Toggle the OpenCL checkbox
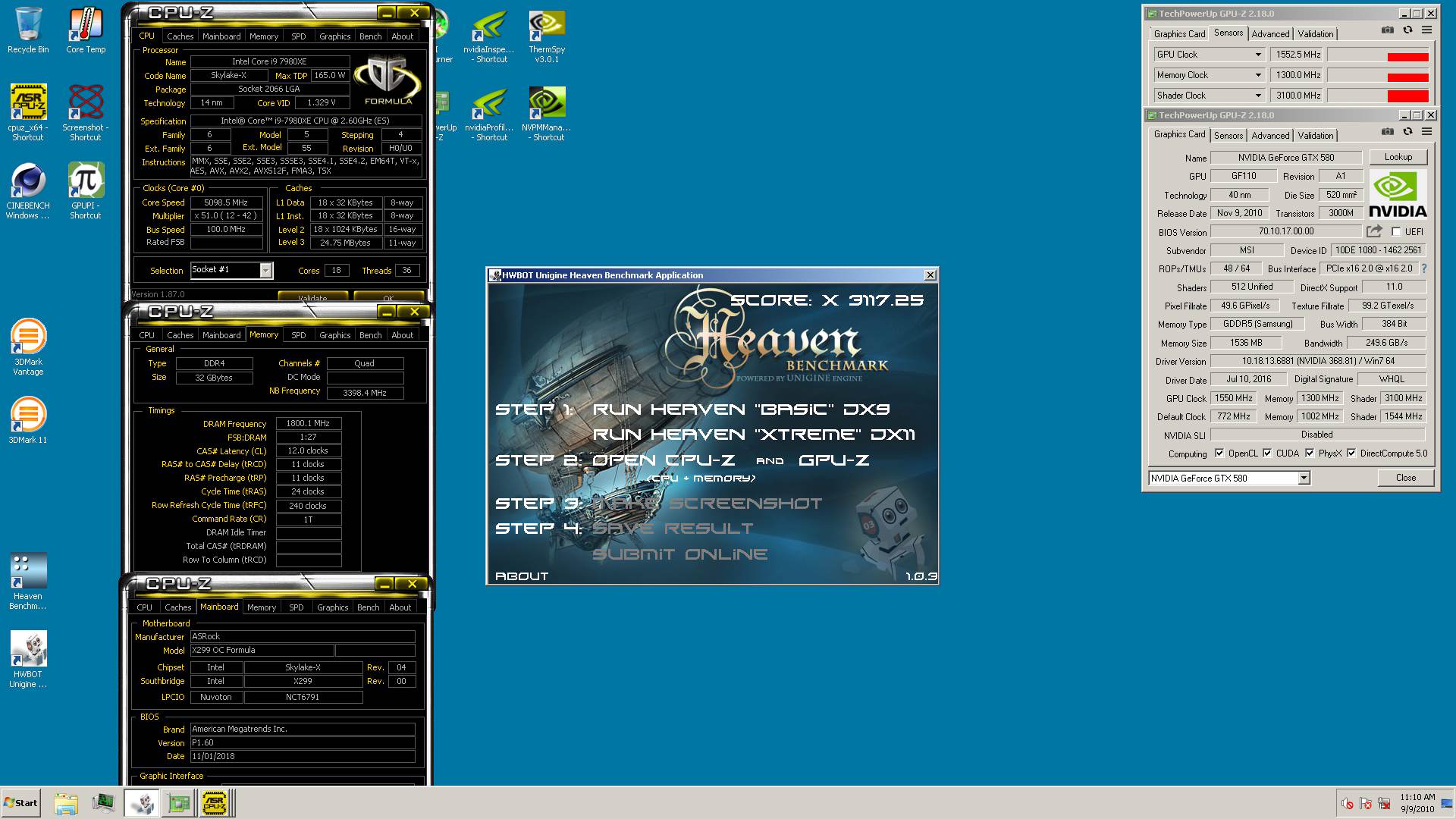The height and width of the screenshot is (819, 1456). click(x=1219, y=453)
